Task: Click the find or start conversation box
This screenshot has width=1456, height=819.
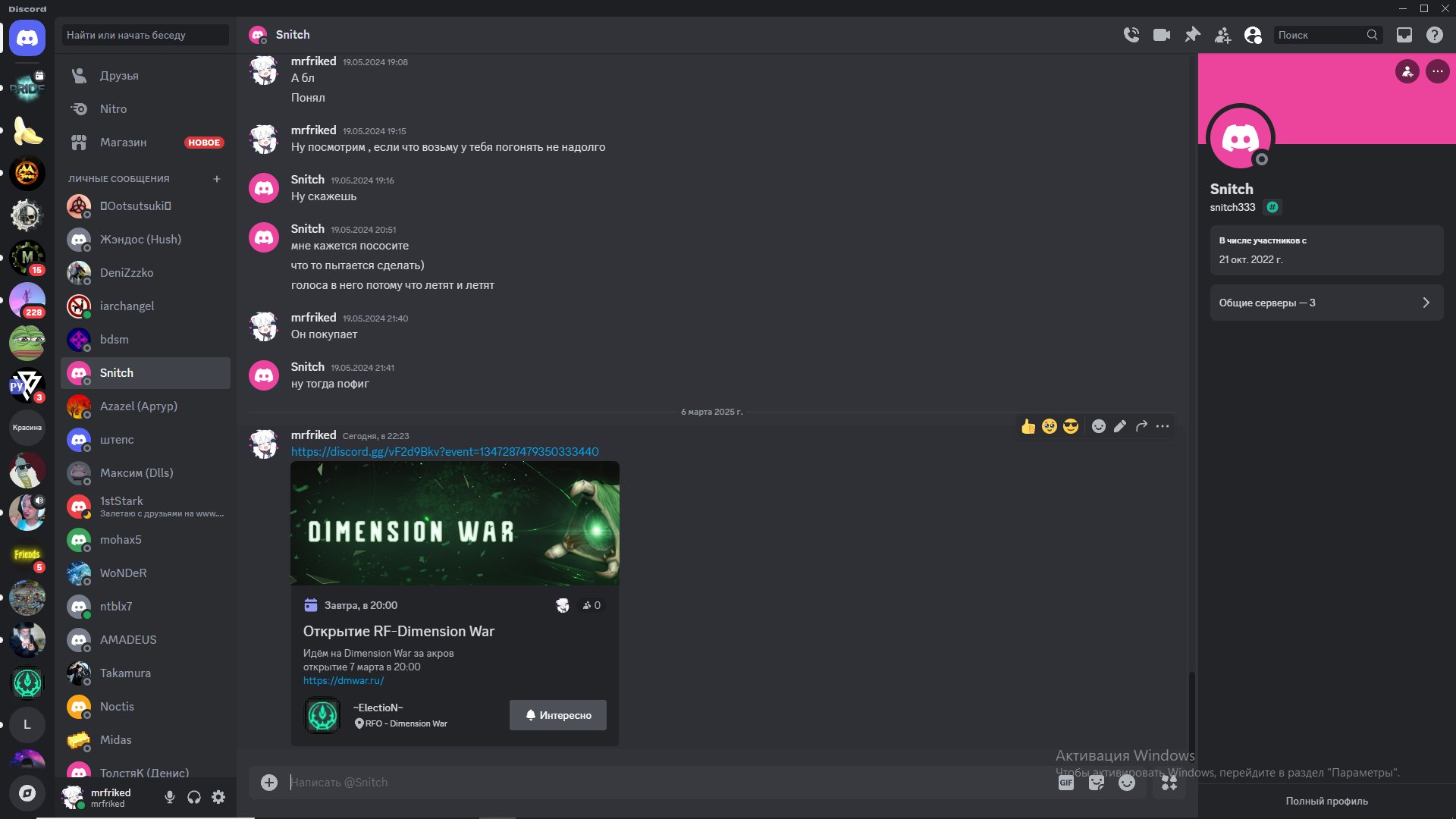Action: coord(146,35)
